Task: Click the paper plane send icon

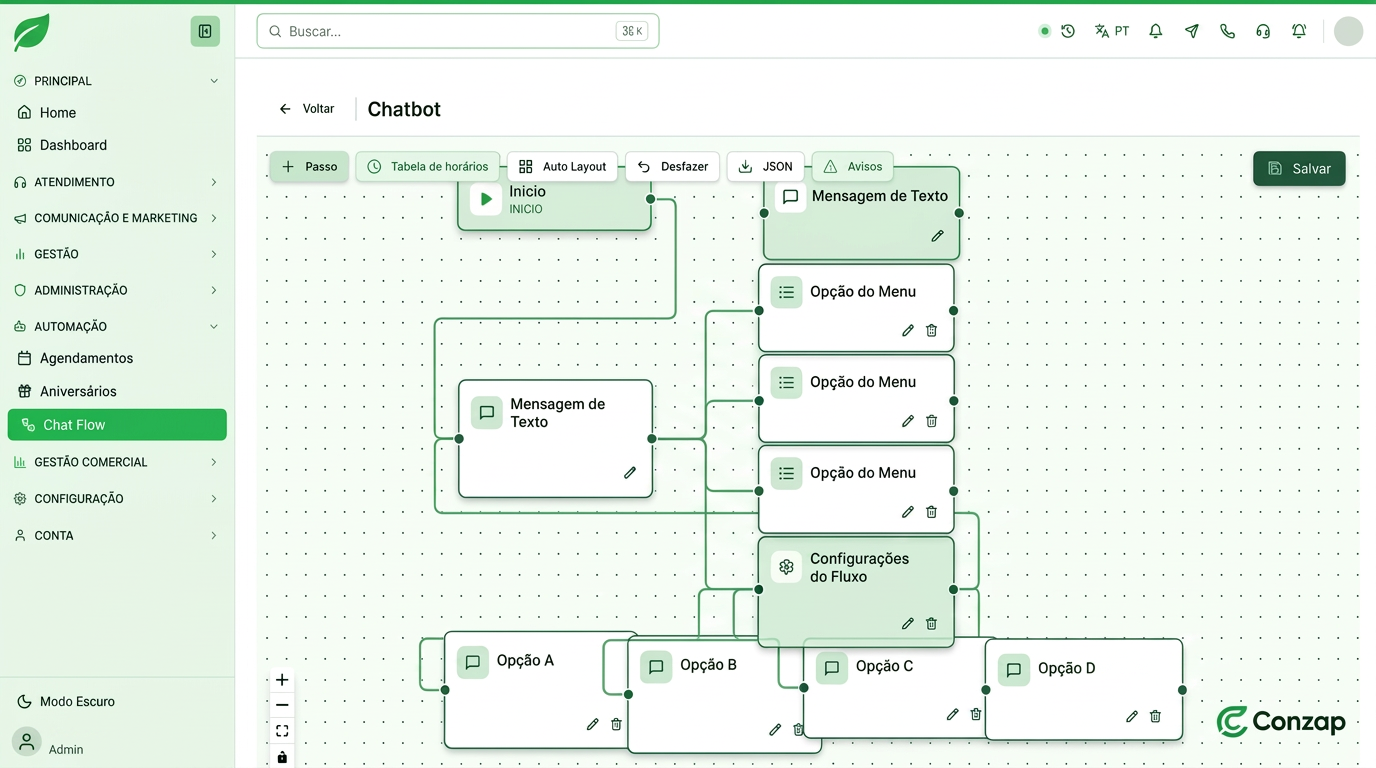Action: point(1192,31)
